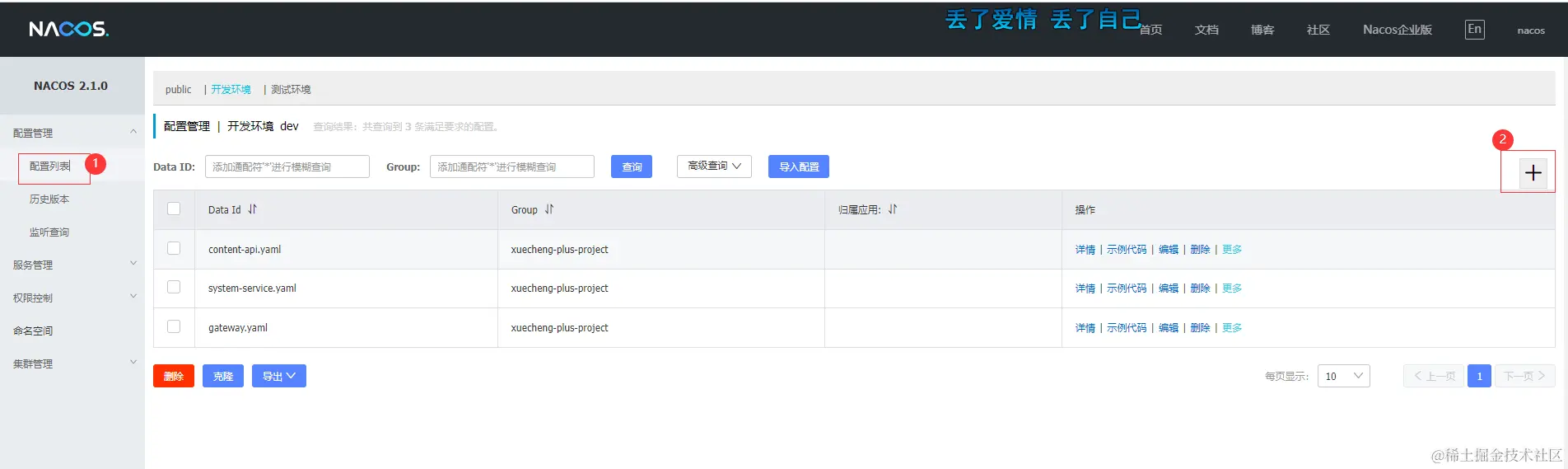
Task: Open 监听查询 in the sidebar
Action: tap(49, 232)
